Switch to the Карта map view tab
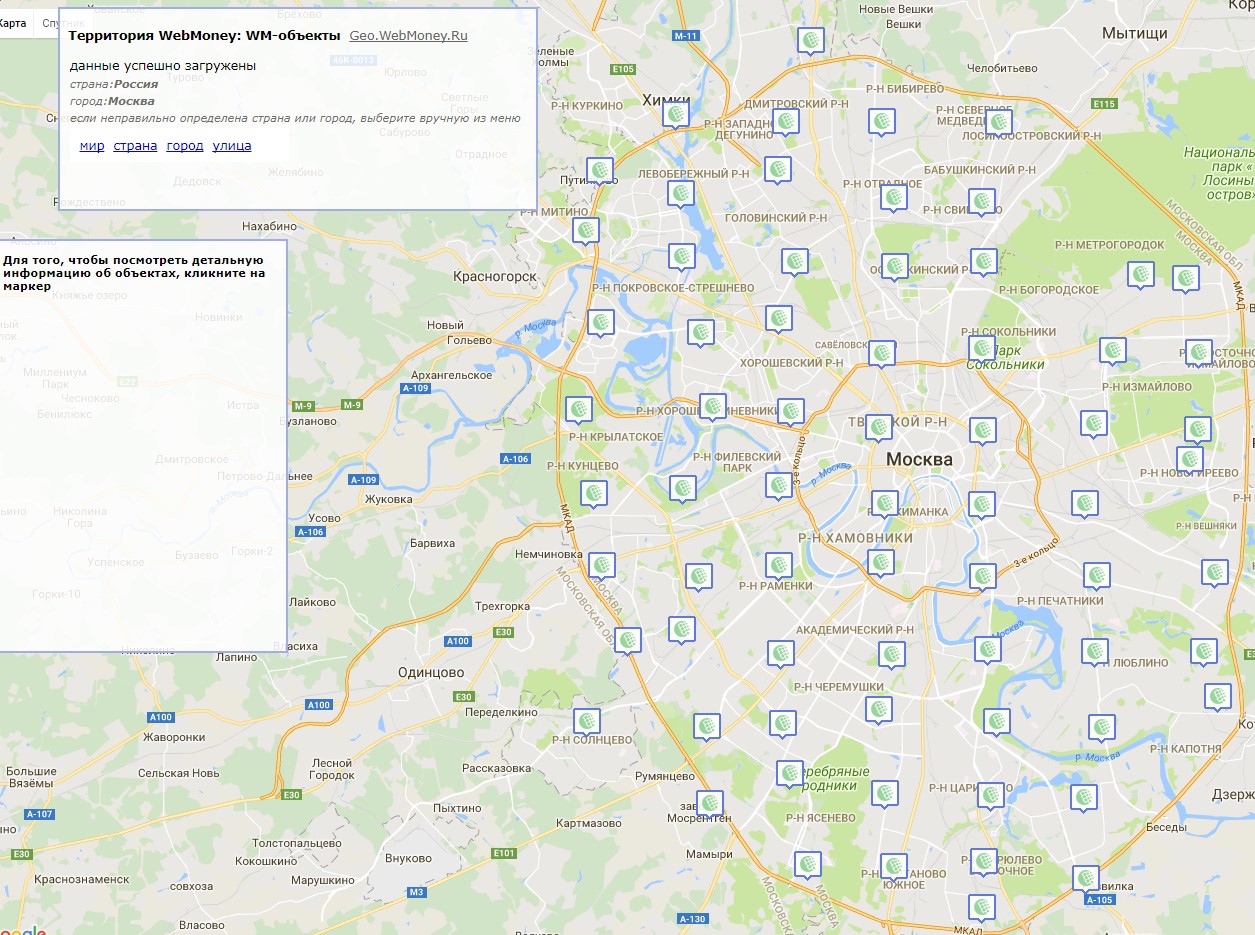Image resolution: width=1255 pixels, height=935 pixels. 12,22
